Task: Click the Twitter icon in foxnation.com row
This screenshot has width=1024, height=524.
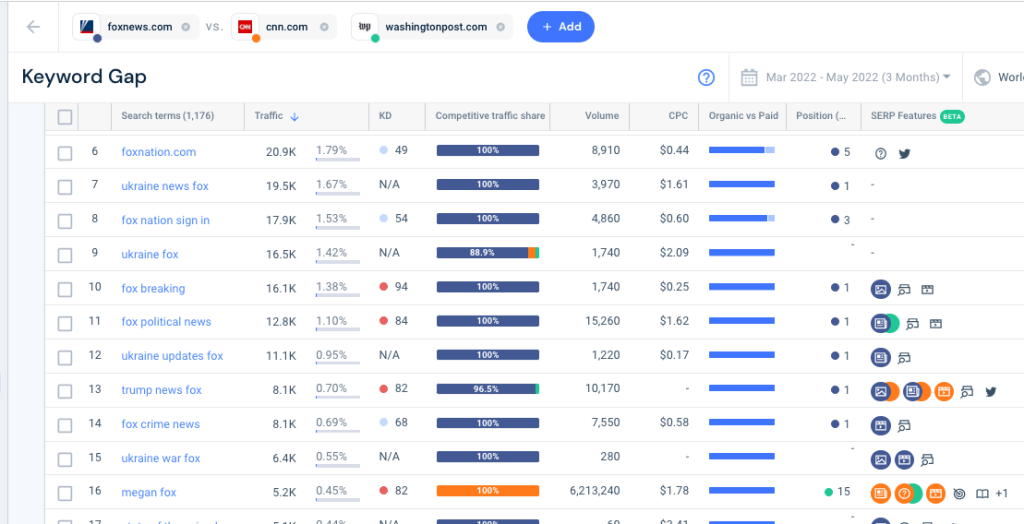Action: click(x=904, y=153)
